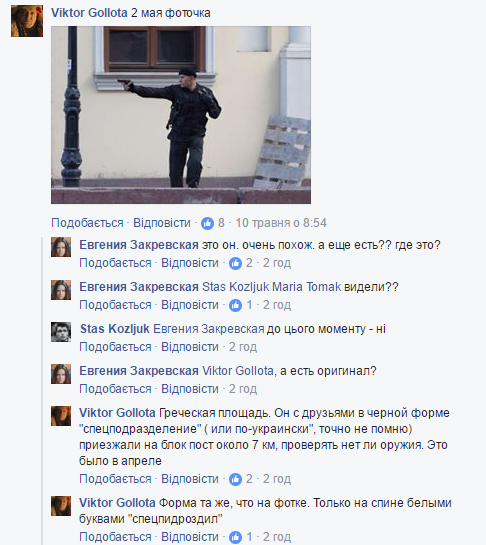
Task: Click like icon on 'видели??' comment
Action: tap(235, 306)
